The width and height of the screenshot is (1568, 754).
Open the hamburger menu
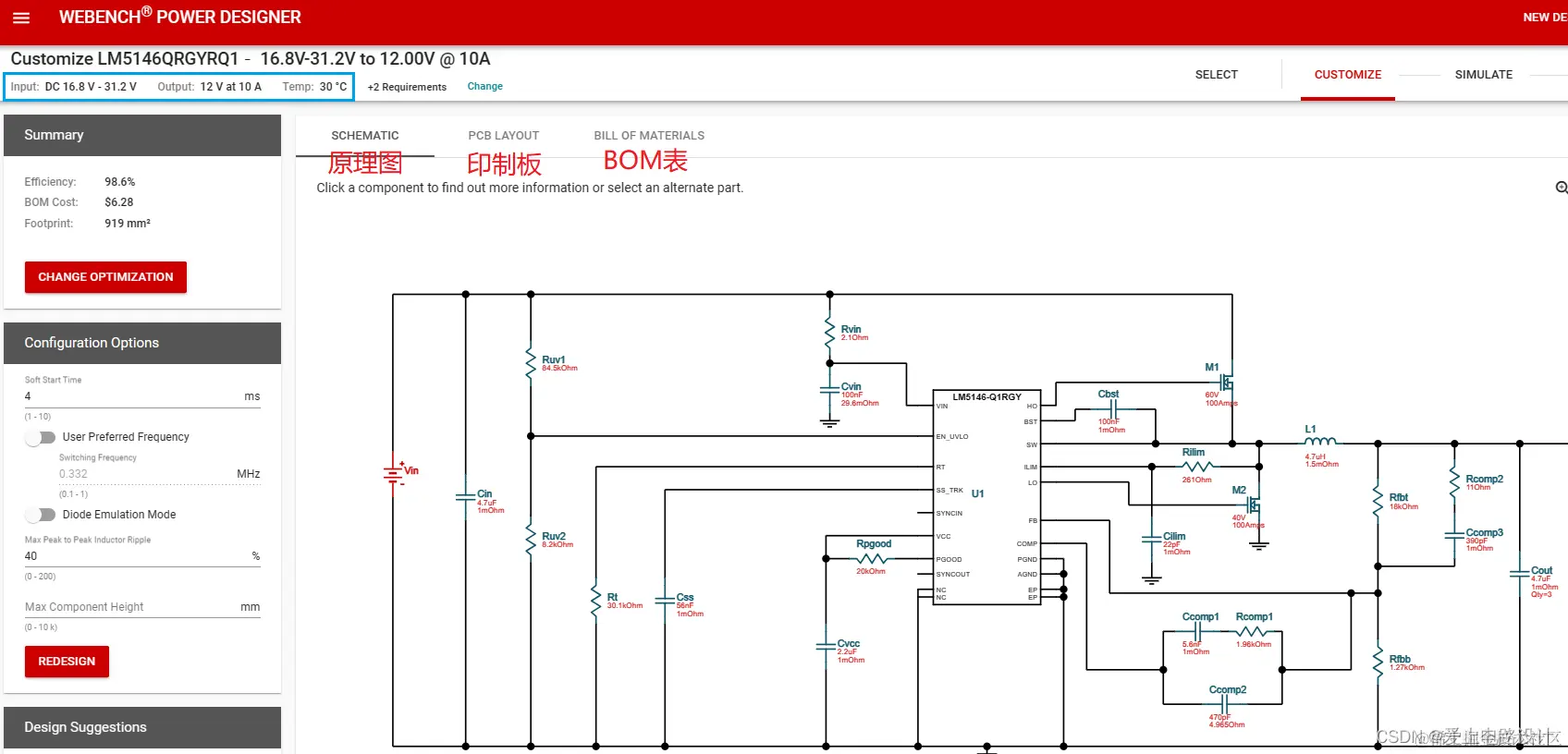[21, 18]
